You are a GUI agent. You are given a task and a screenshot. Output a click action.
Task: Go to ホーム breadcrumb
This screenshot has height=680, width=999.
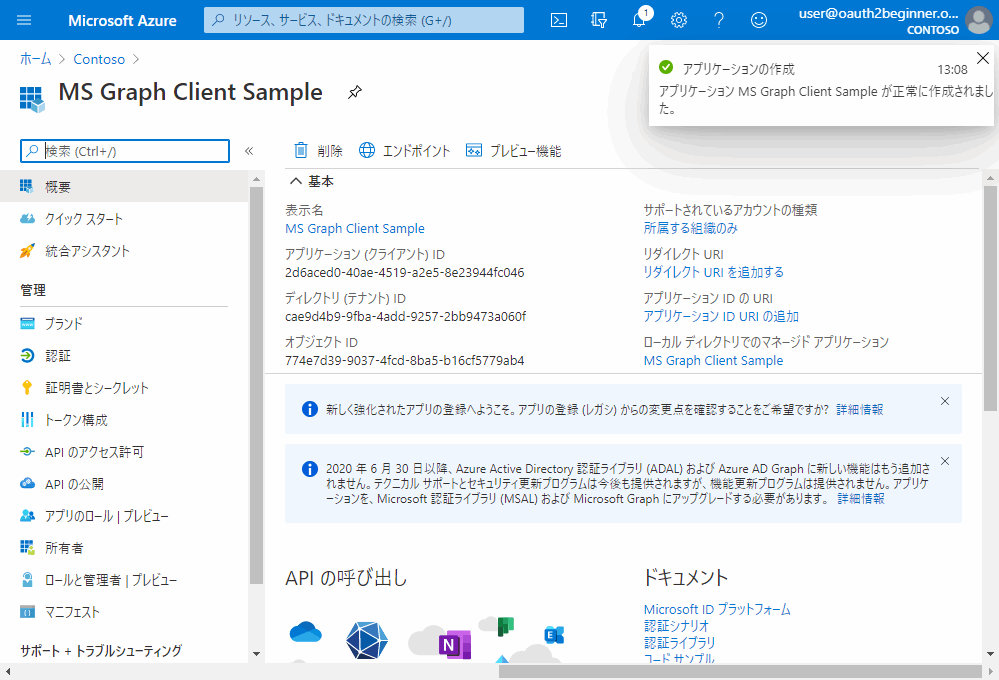point(36,59)
